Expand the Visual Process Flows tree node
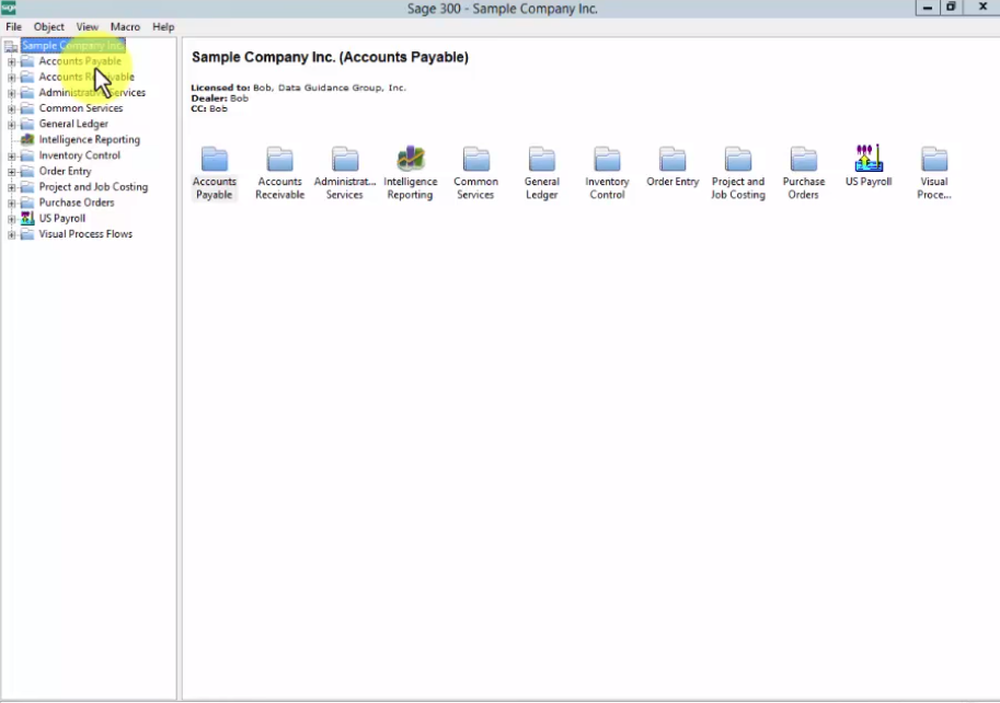The width and height of the screenshot is (1000, 703). (x=11, y=235)
